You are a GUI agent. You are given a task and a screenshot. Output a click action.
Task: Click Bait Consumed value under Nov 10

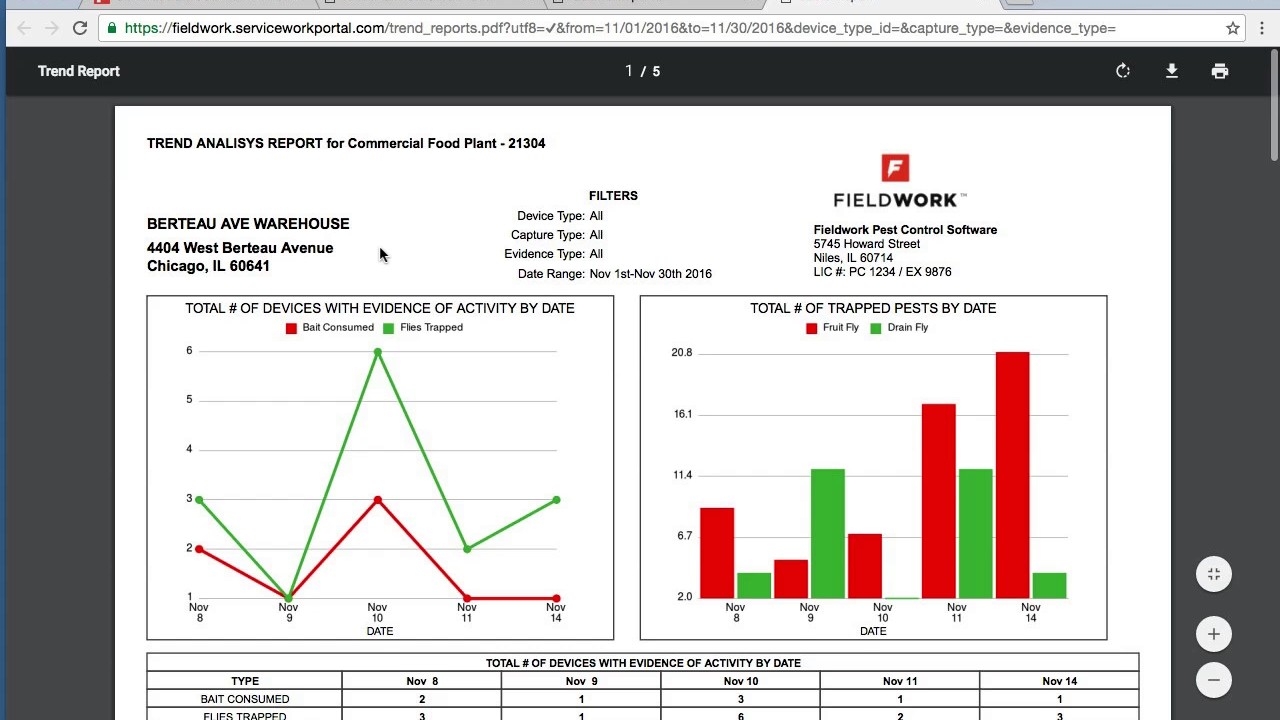pyautogui.click(x=741, y=699)
